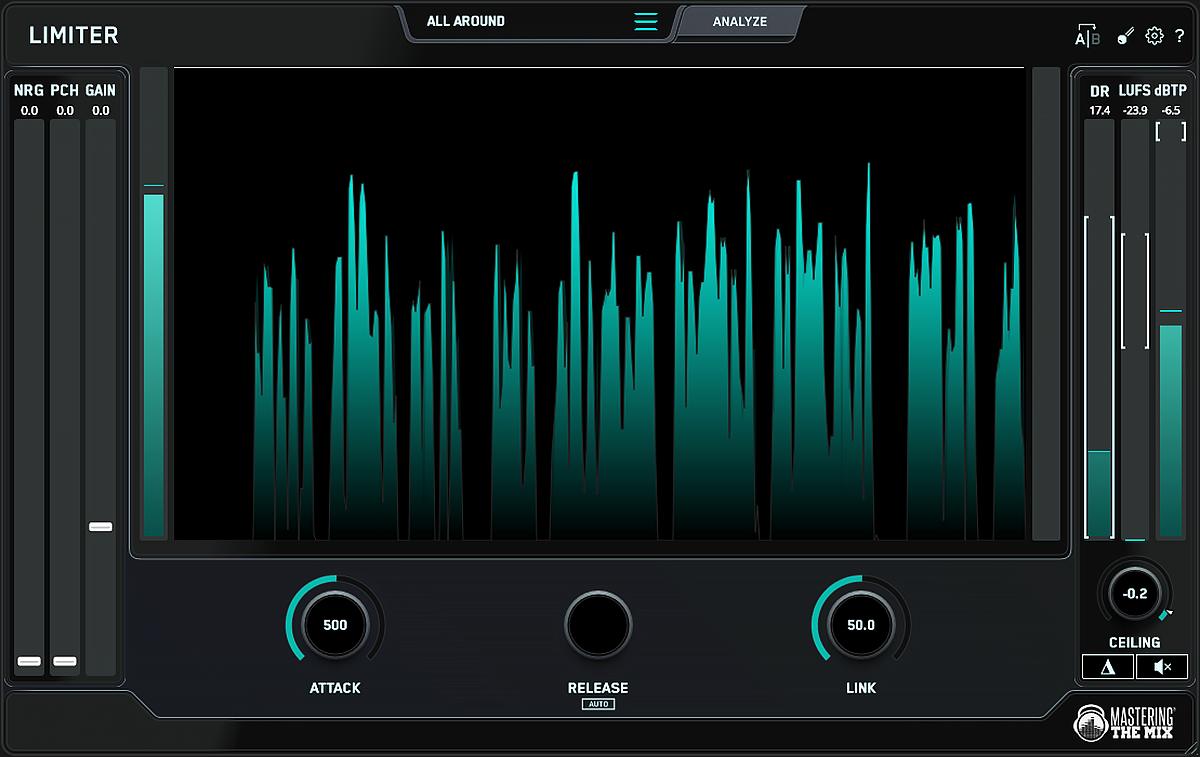
Task: Toggle the speaker mute button under Ceiling
Action: [x=1162, y=667]
